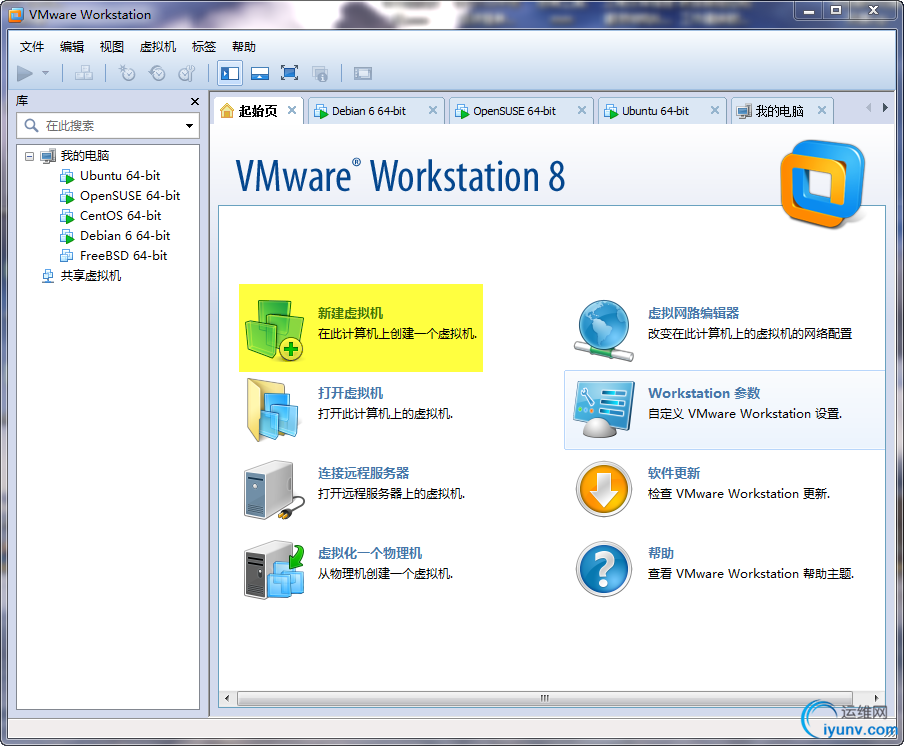This screenshot has width=904, height=746.
Task: Click the Unity mode toolbar icon
Action: point(320,73)
